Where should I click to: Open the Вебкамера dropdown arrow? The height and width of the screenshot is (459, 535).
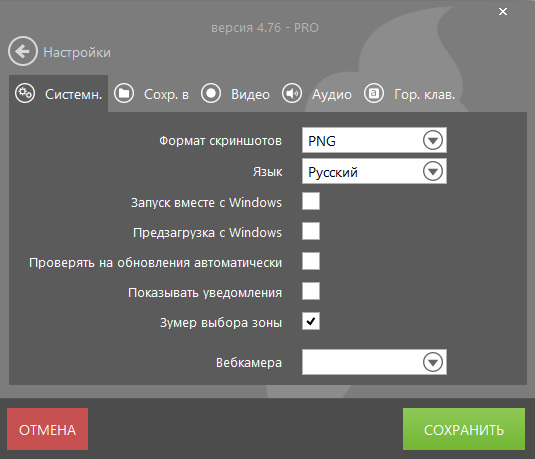[433, 362]
